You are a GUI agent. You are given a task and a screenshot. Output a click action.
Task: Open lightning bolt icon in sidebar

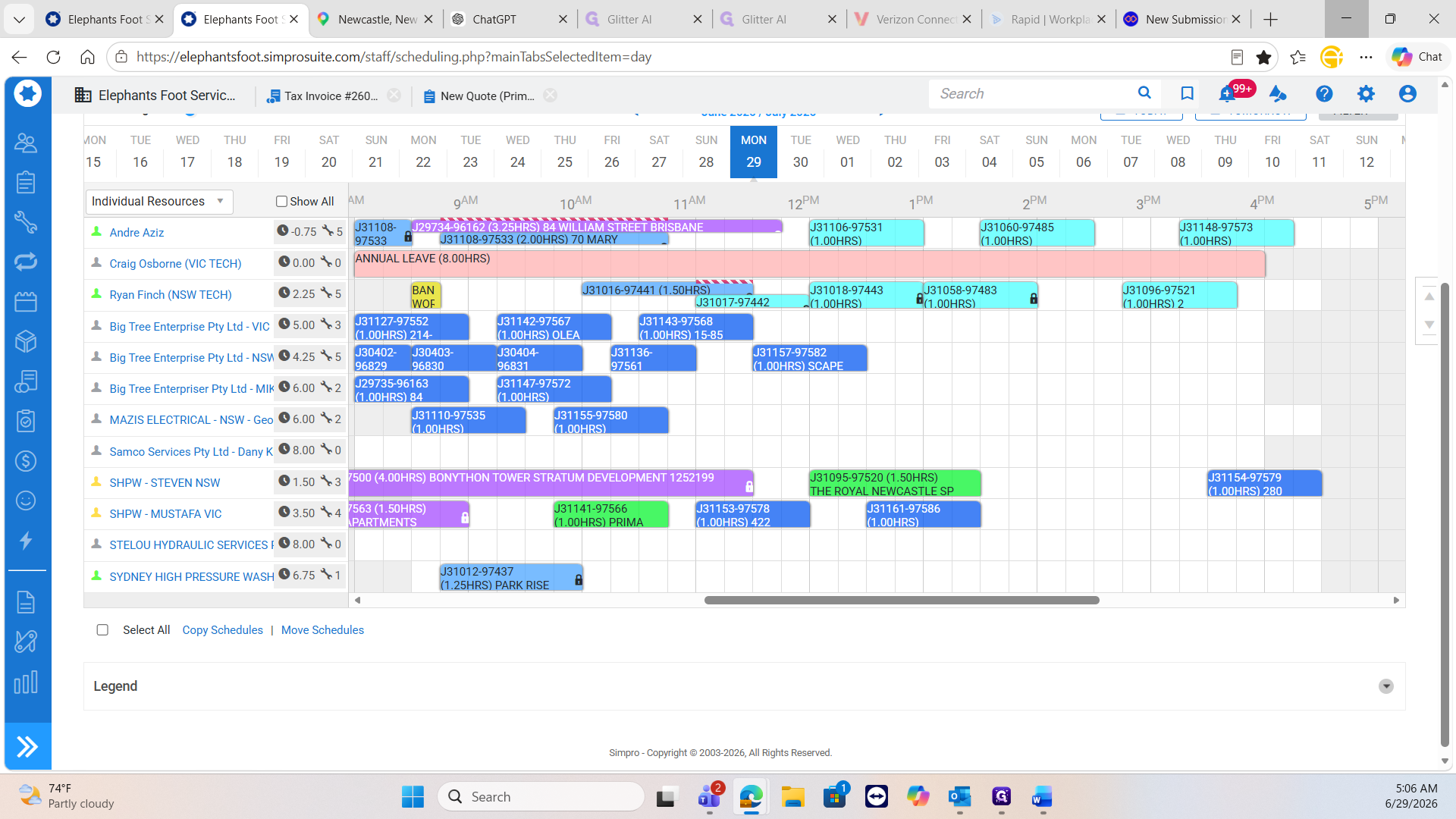coord(26,541)
